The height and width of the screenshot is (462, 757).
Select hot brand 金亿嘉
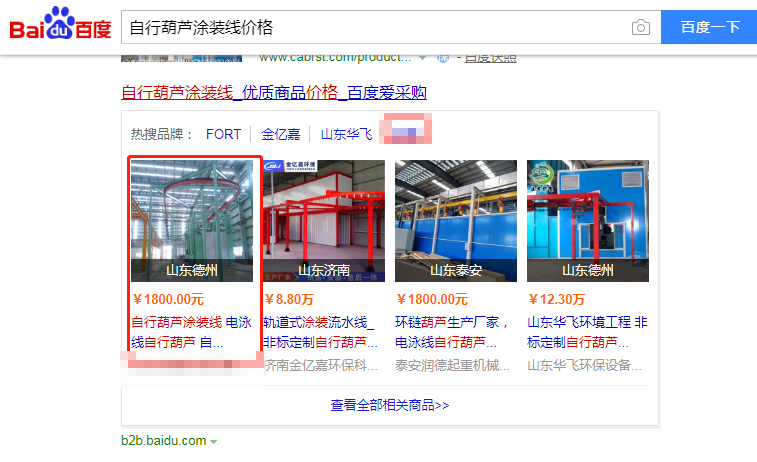281,134
